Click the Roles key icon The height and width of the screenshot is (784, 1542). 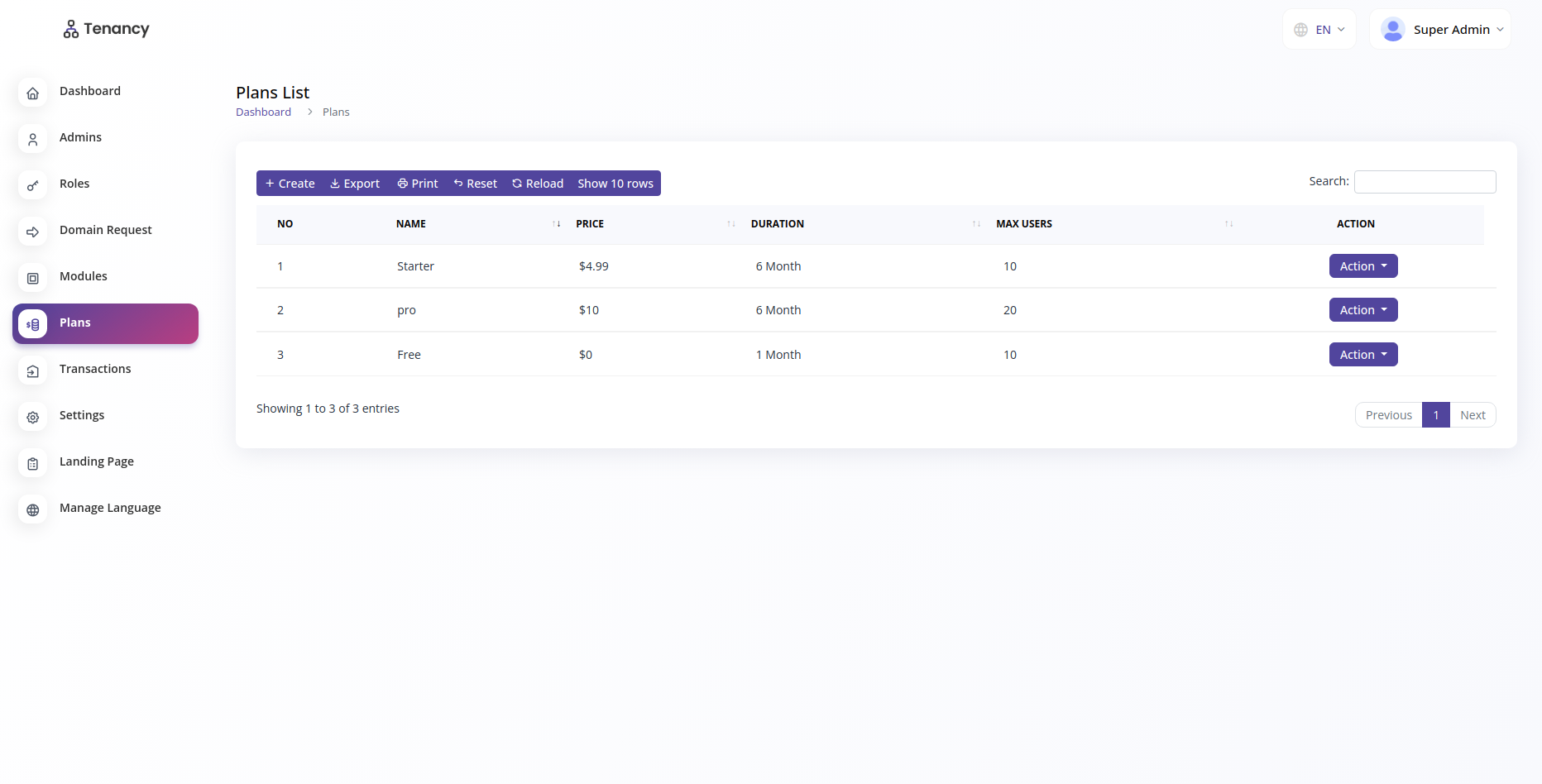click(33, 186)
